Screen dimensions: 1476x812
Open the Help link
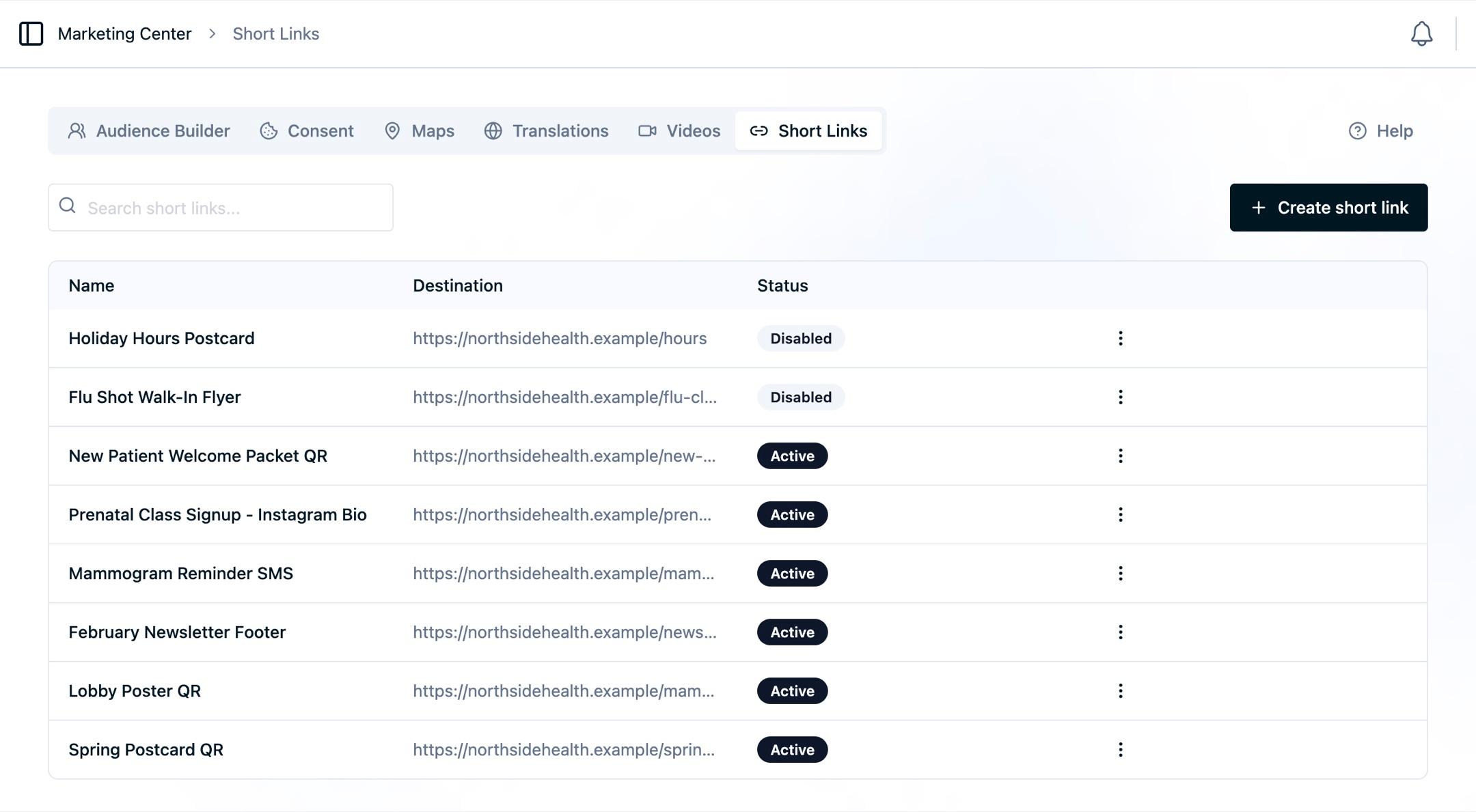pyautogui.click(x=1380, y=130)
